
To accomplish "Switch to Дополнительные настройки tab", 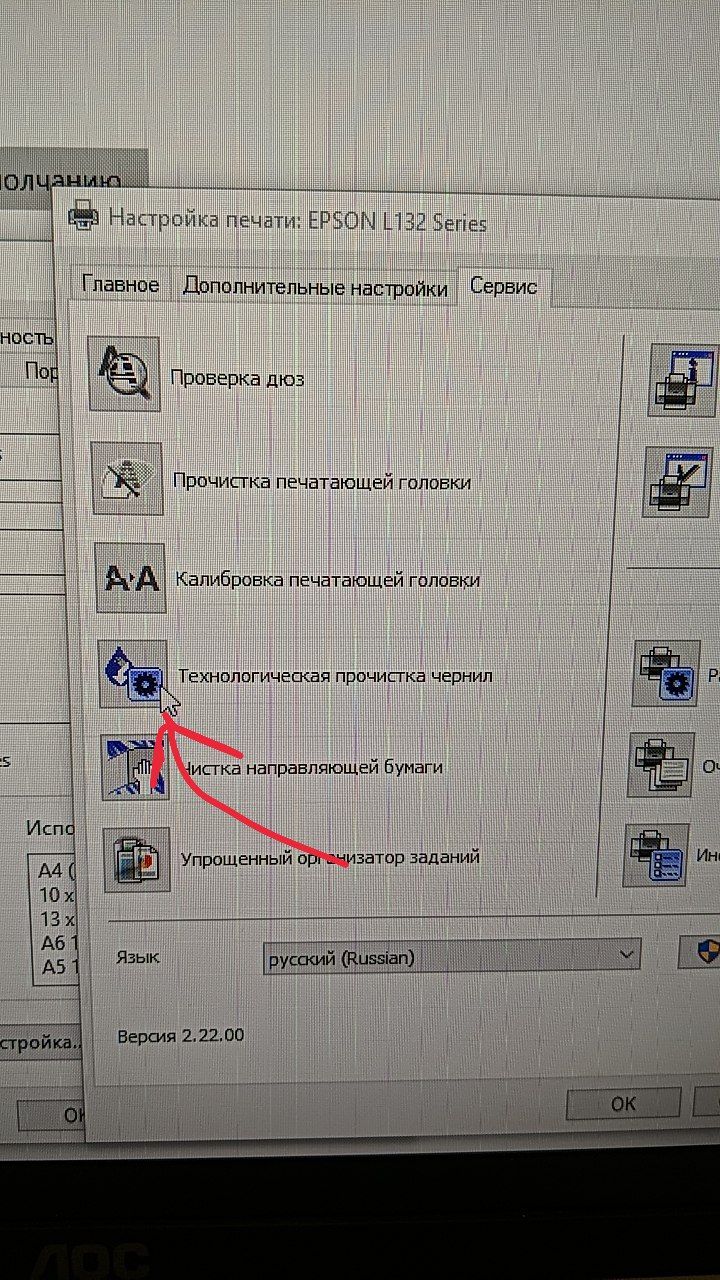I will (314, 288).
